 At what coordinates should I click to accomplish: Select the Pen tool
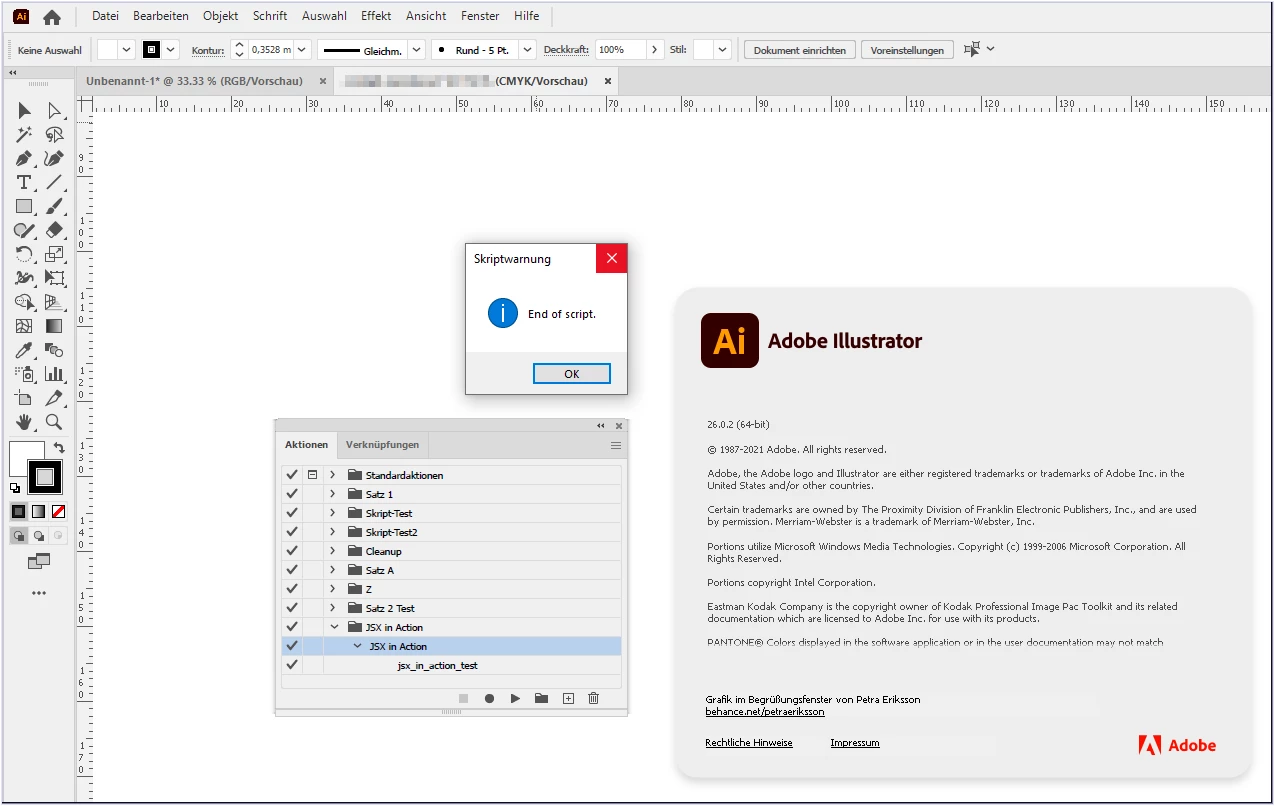pyautogui.click(x=24, y=158)
